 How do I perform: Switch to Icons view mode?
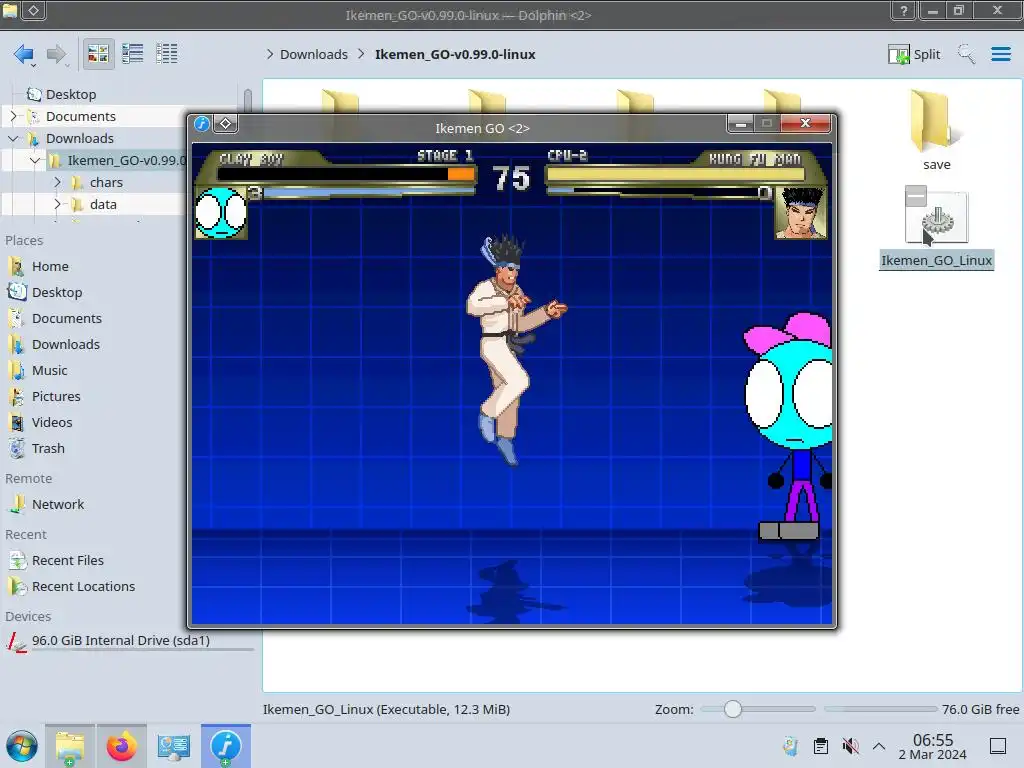[x=98, y=54]
